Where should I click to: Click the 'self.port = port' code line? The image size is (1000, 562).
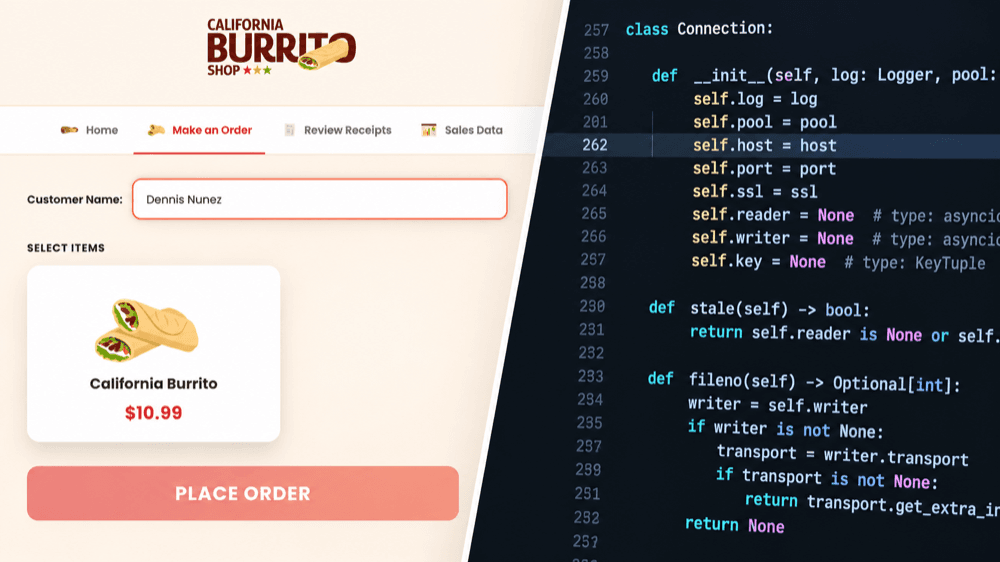click(764, 168)
